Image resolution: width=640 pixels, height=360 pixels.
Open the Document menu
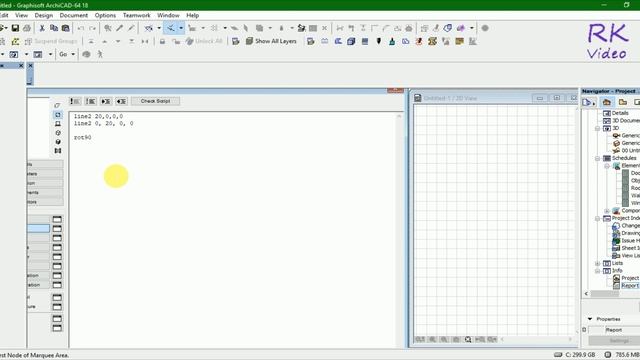[73, 15]
